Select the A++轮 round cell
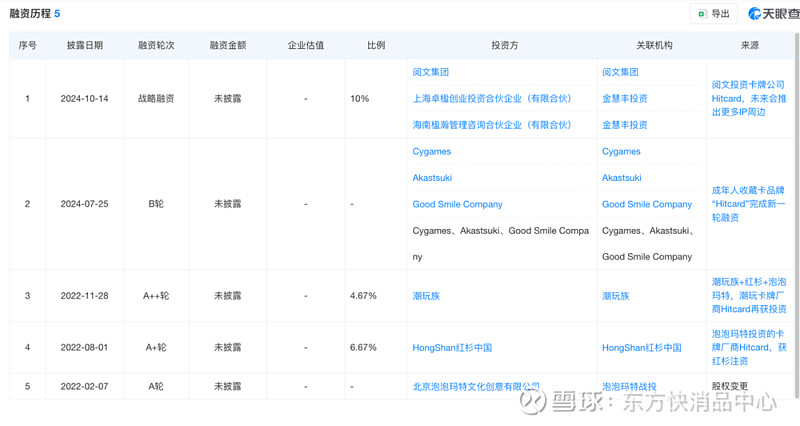Screen dimensions: 800x426 [156, 296]
